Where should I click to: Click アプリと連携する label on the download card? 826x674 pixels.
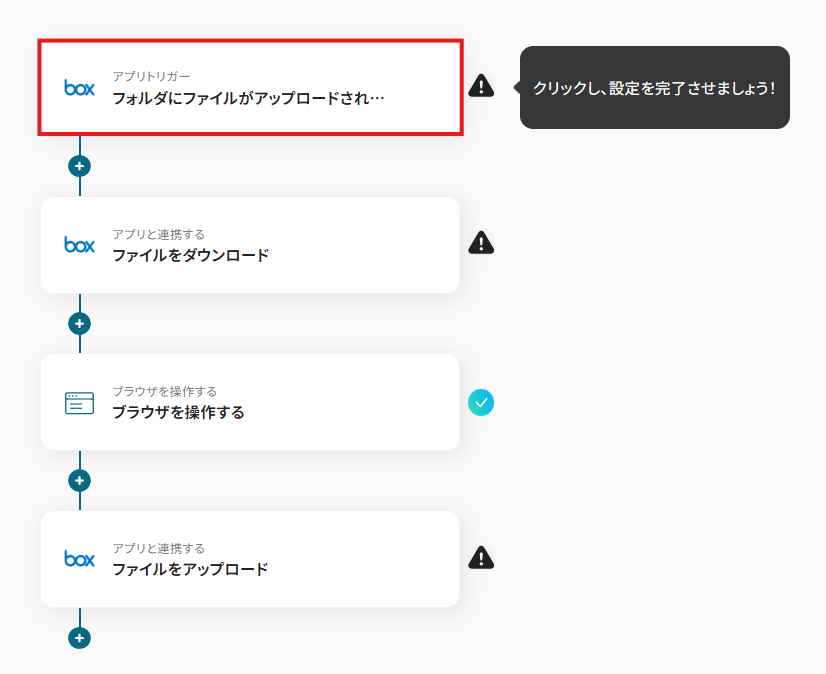[x=159, y=234]
